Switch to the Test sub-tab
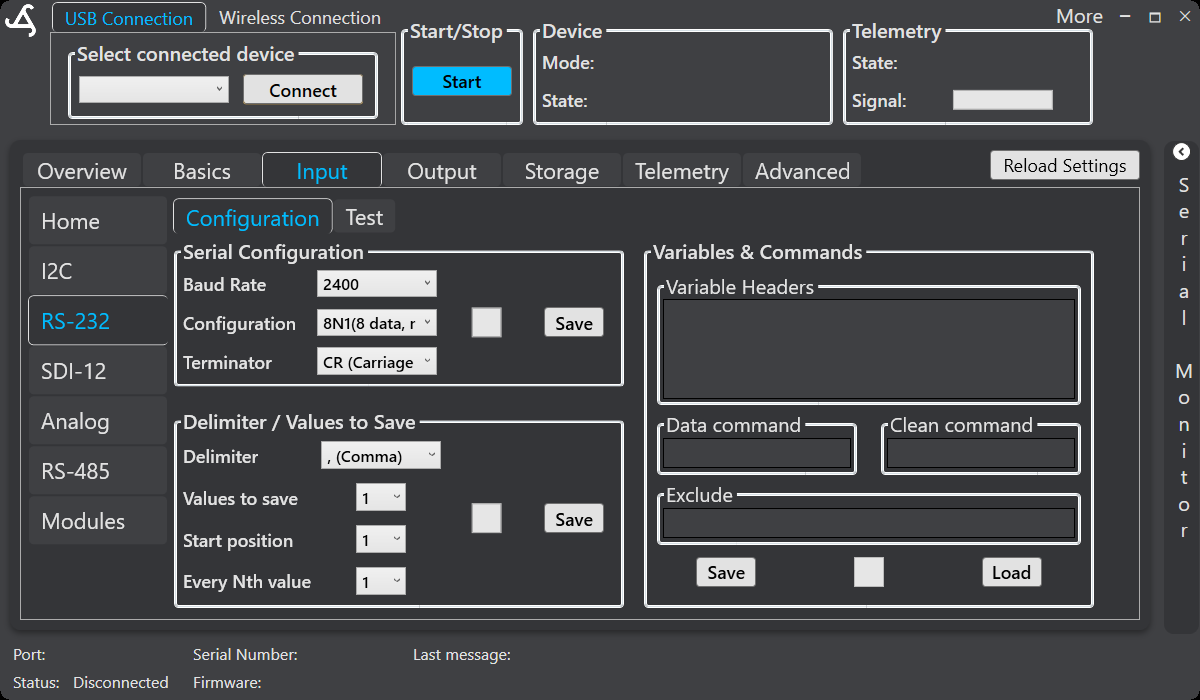 pyautogui.click(x=364, y=217)
